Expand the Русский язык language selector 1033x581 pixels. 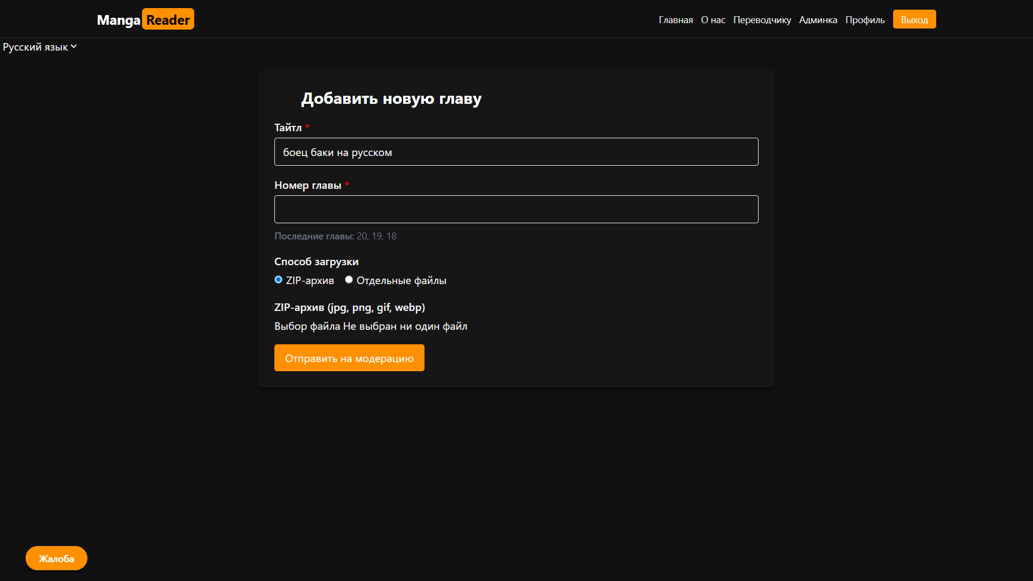point(40,47)
